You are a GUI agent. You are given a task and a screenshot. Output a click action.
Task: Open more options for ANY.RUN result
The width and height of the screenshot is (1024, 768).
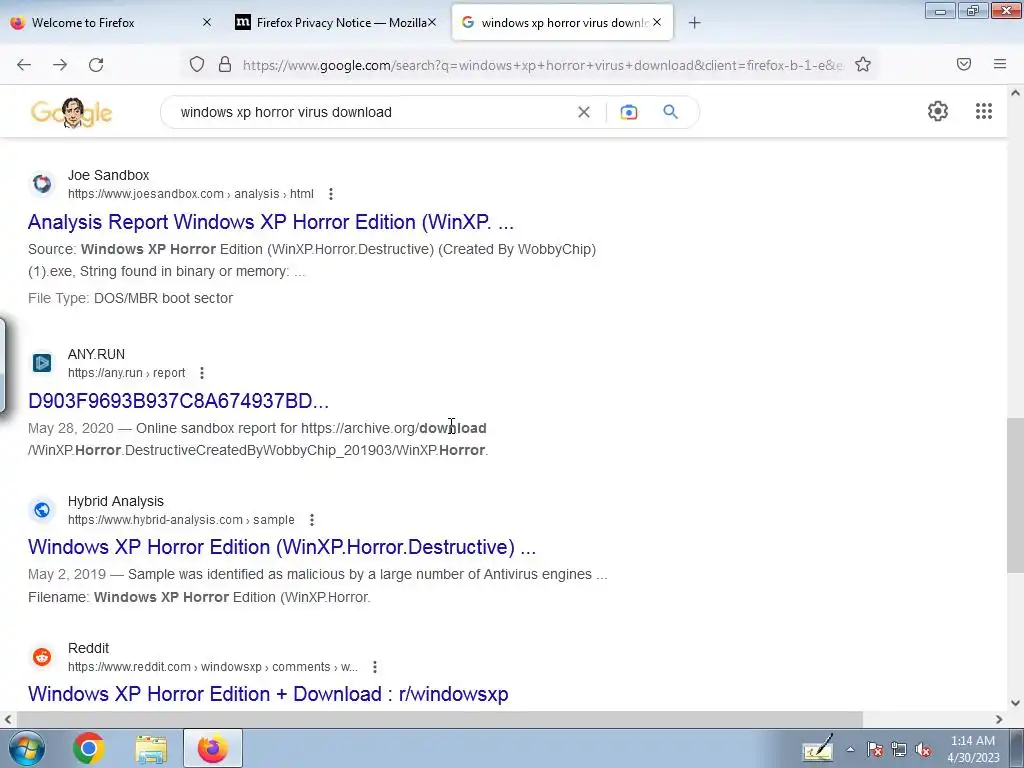point(202,373)
